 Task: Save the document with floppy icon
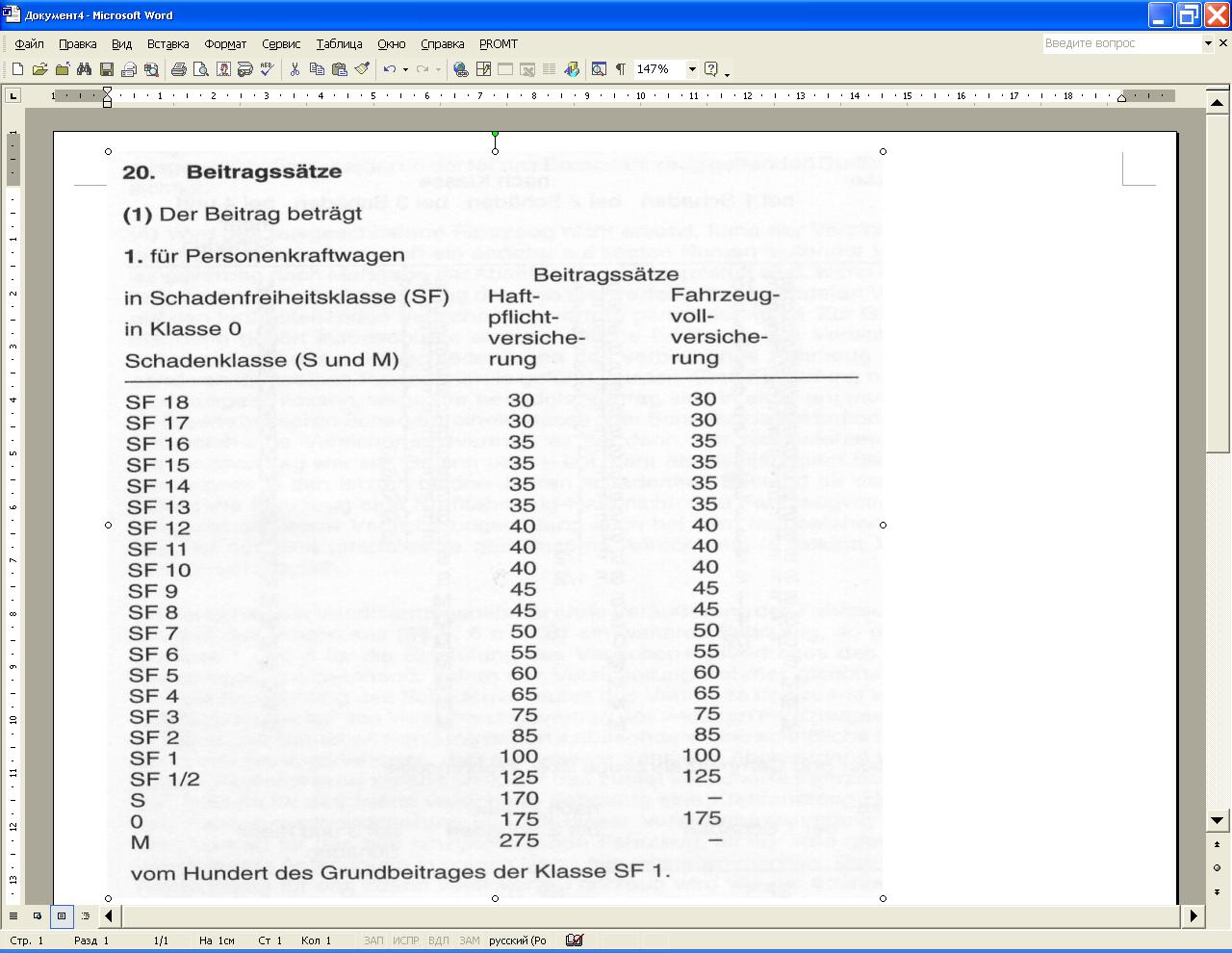[106, 69]
